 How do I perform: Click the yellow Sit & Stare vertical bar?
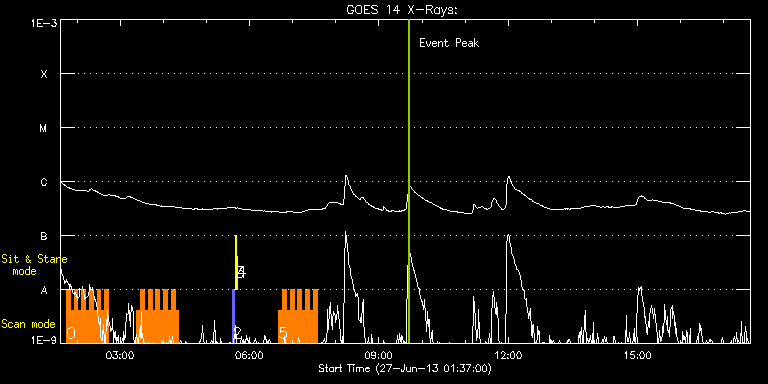tap(236, 263)
